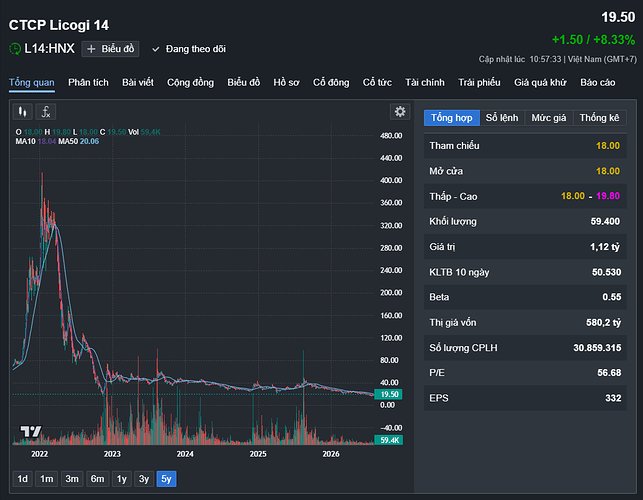Click the P/E 56.68 value
Viewport: 643px width, 500px height.
click(609, 373)
